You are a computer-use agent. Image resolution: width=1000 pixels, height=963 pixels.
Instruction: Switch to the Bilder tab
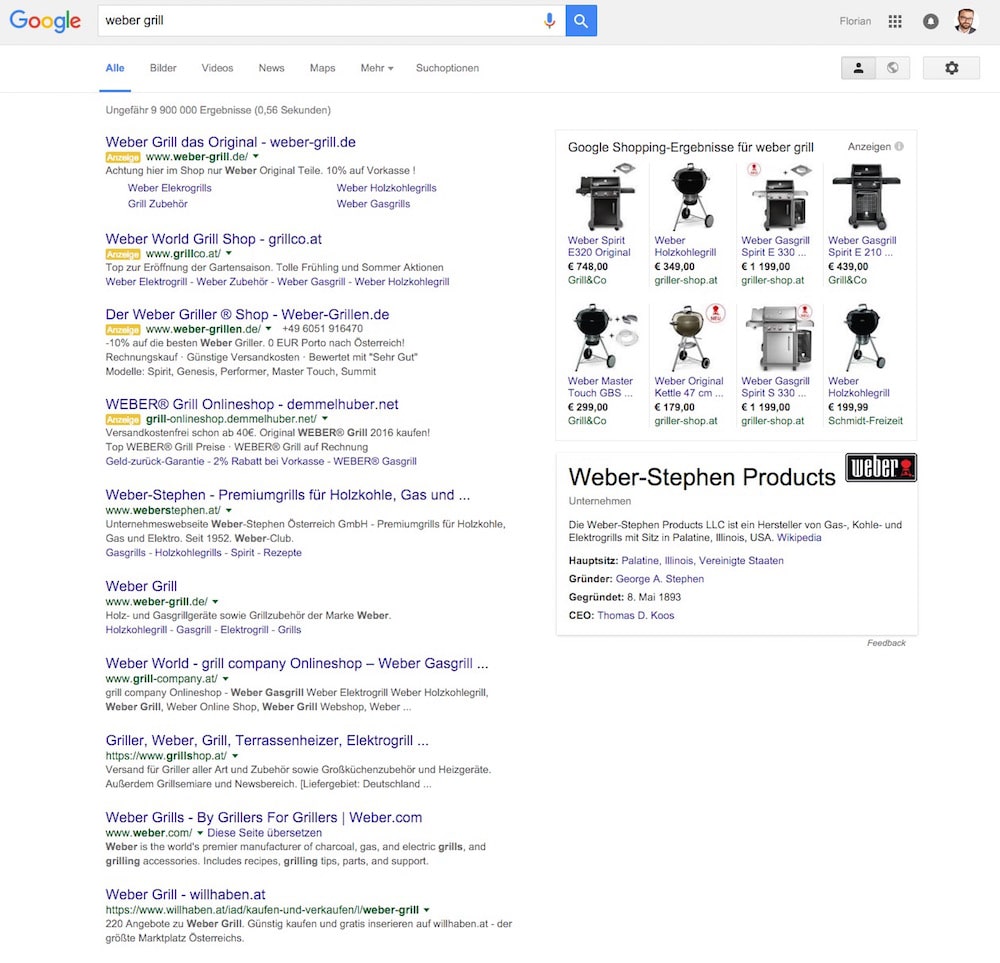tap(163, 68)
